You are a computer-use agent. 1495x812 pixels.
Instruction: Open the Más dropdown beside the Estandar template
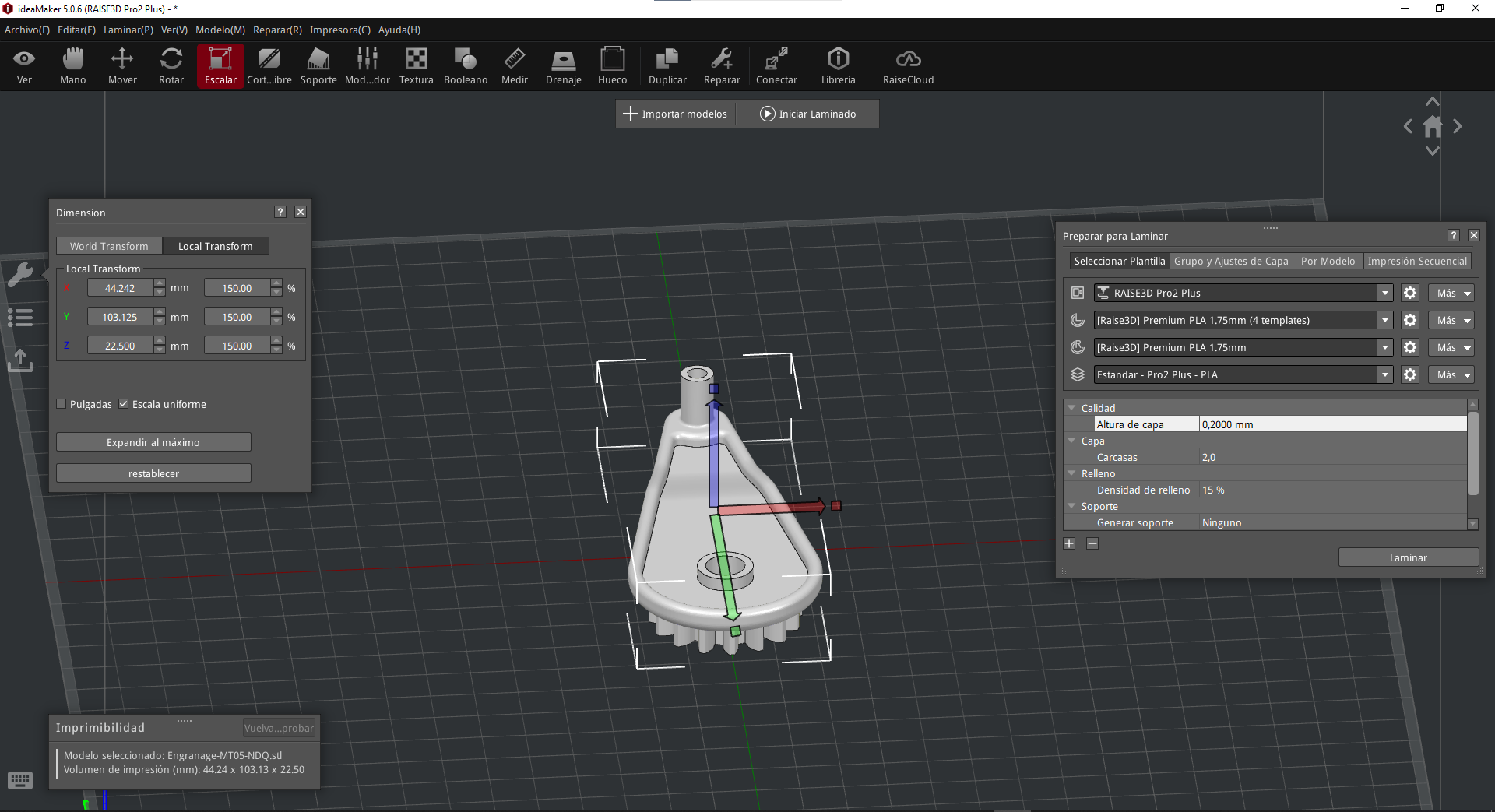tap(1451, 374)
